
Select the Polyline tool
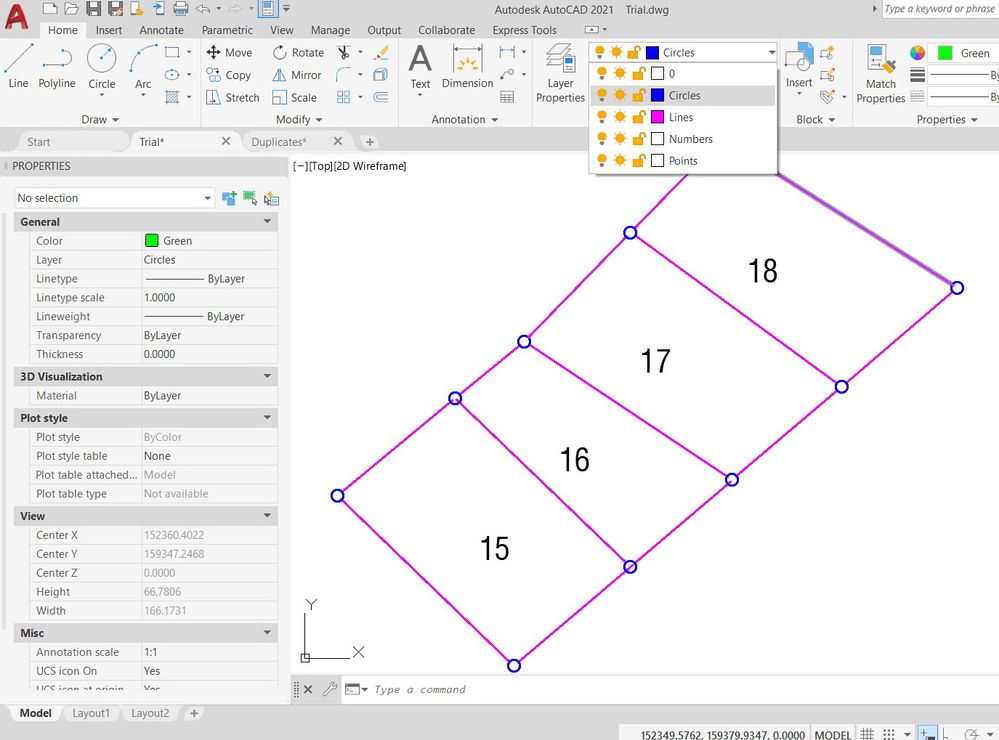point(57,66)
